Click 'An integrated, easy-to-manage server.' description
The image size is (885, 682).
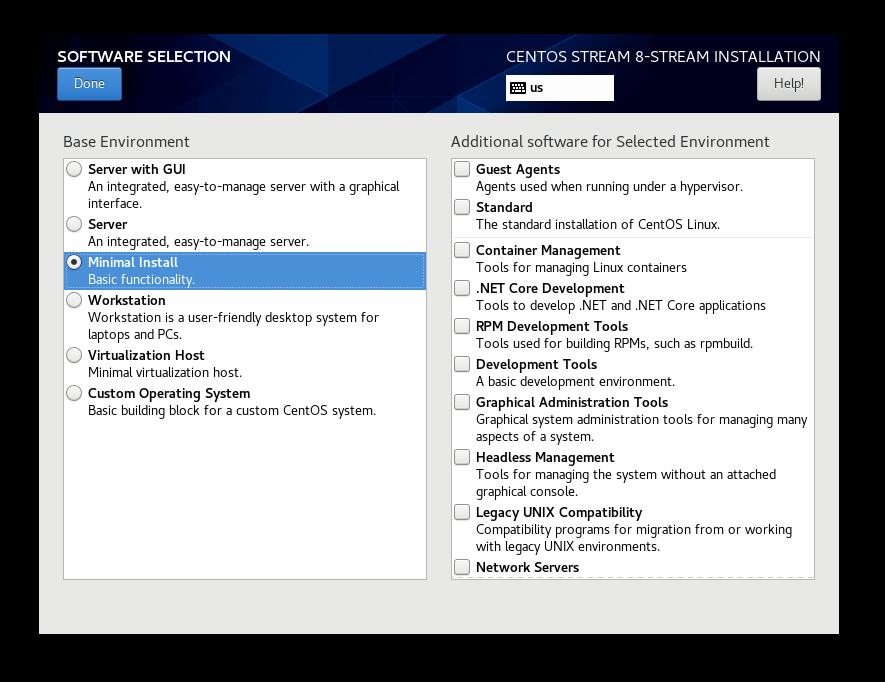(x=198, y=242)
